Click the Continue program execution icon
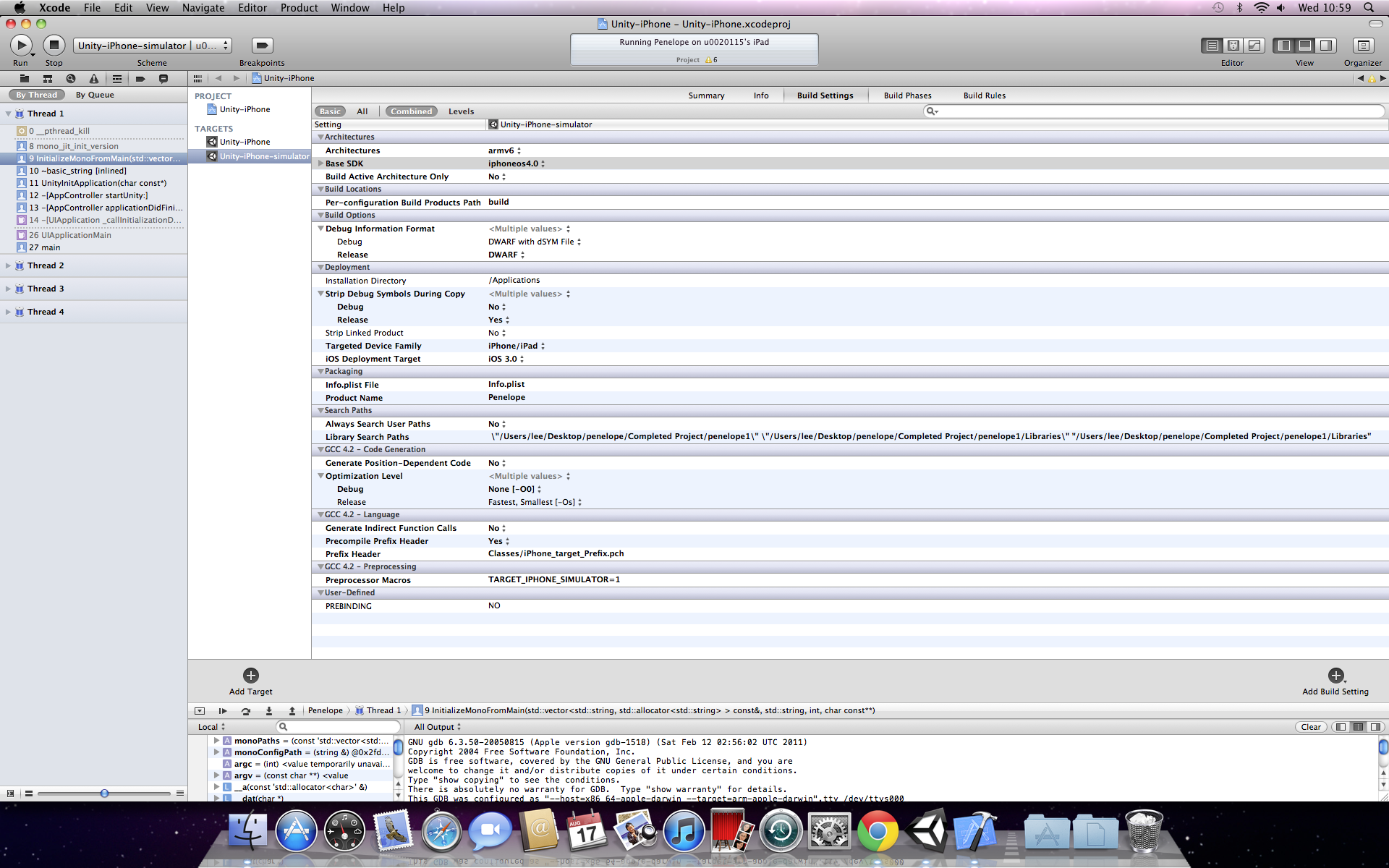The image size is (1389, 868). coord(223,711)
